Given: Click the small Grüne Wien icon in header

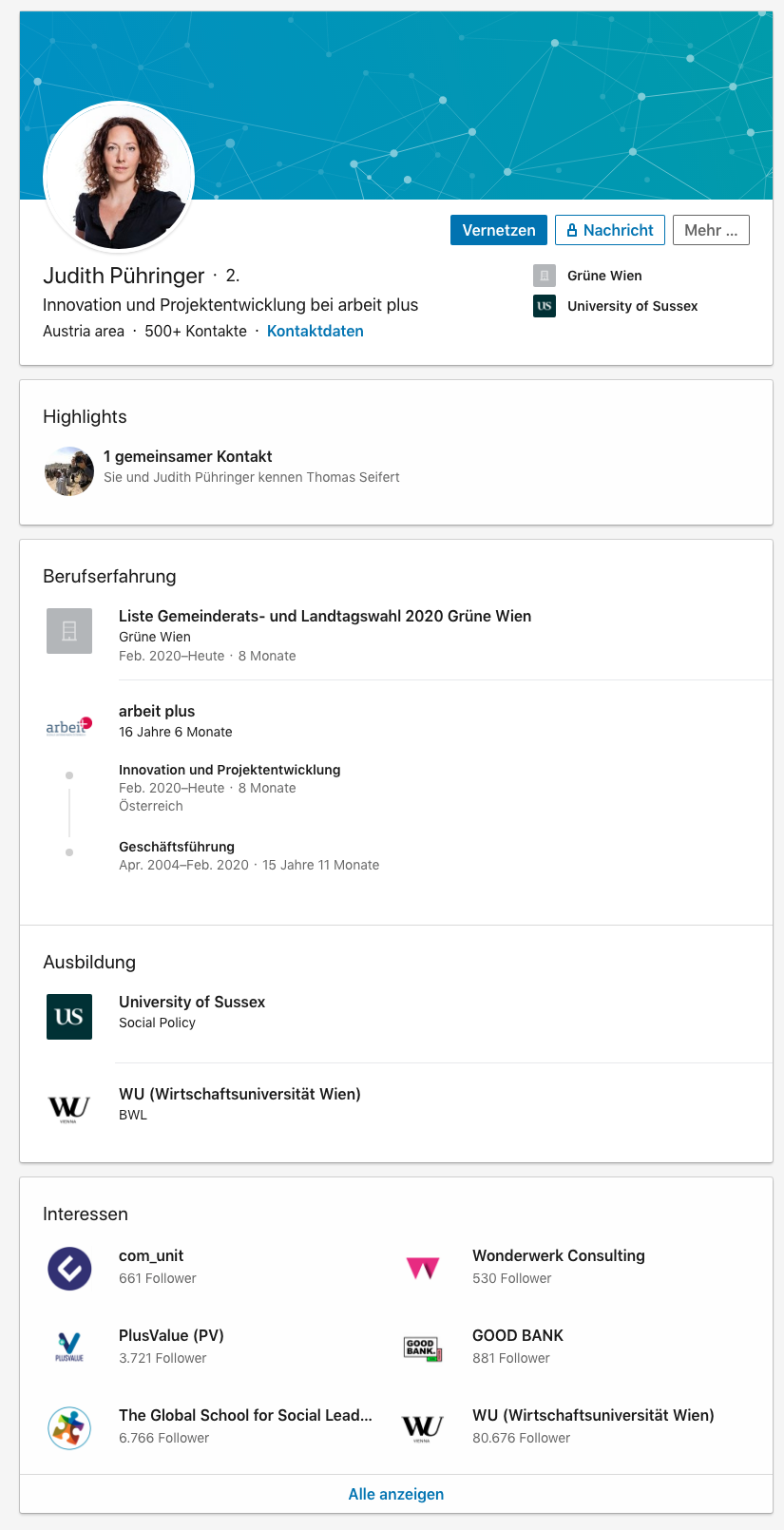Looking at the screenshot, I should coord(545,276).
